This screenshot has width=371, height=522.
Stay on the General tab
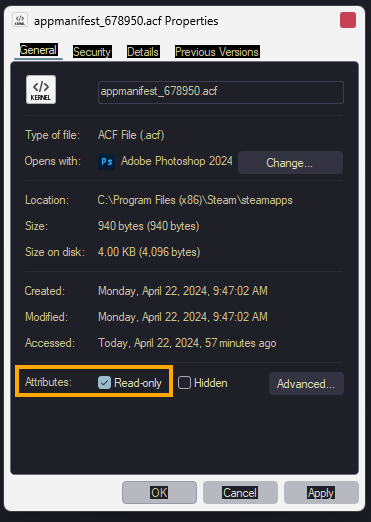point(38,50)
